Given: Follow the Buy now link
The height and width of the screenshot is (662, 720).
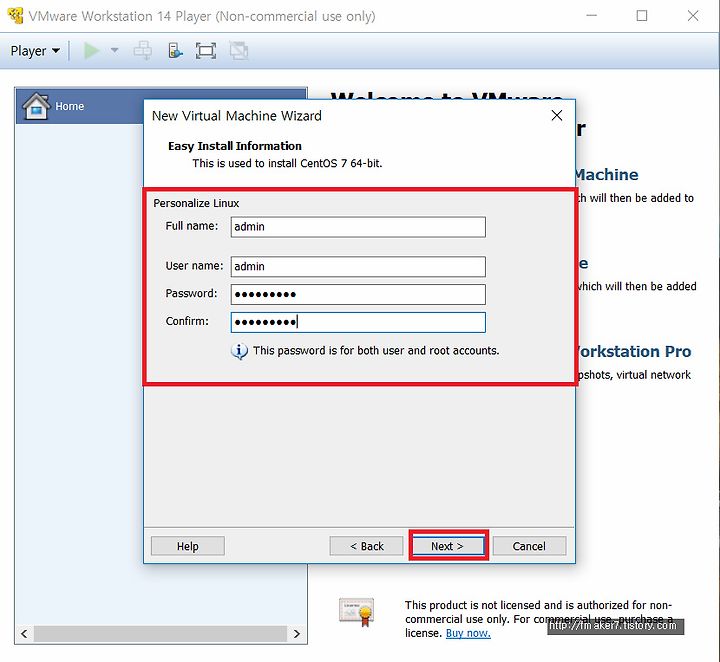Looking at the screenshot, I should (468, 633).
